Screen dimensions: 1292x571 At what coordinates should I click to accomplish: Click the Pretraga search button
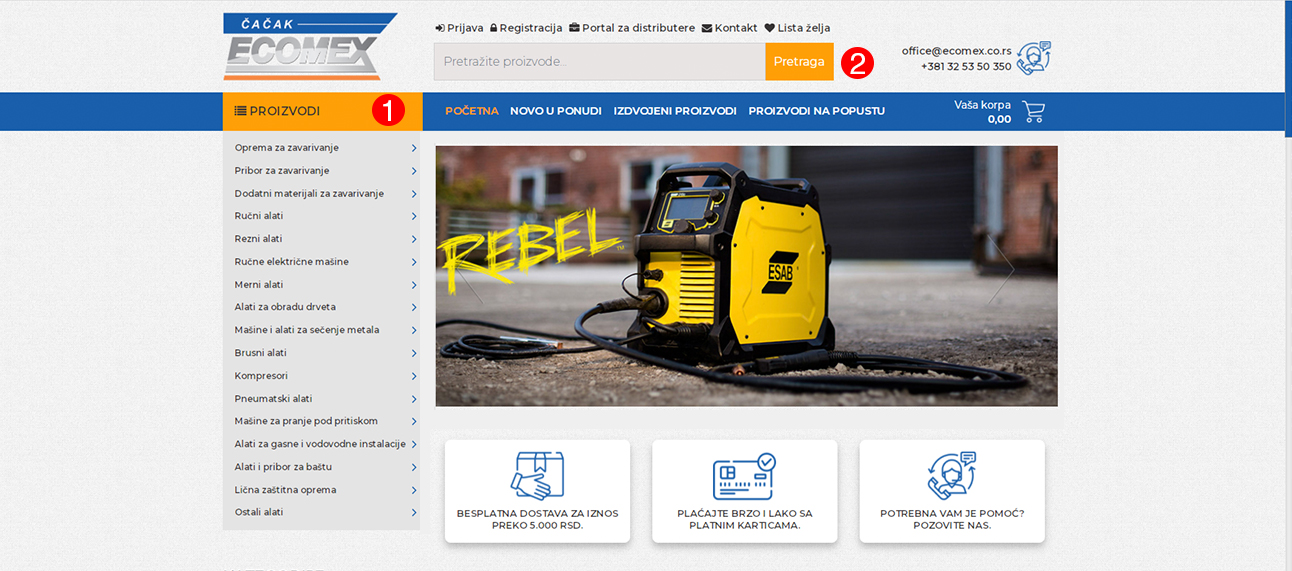(799, 62)
